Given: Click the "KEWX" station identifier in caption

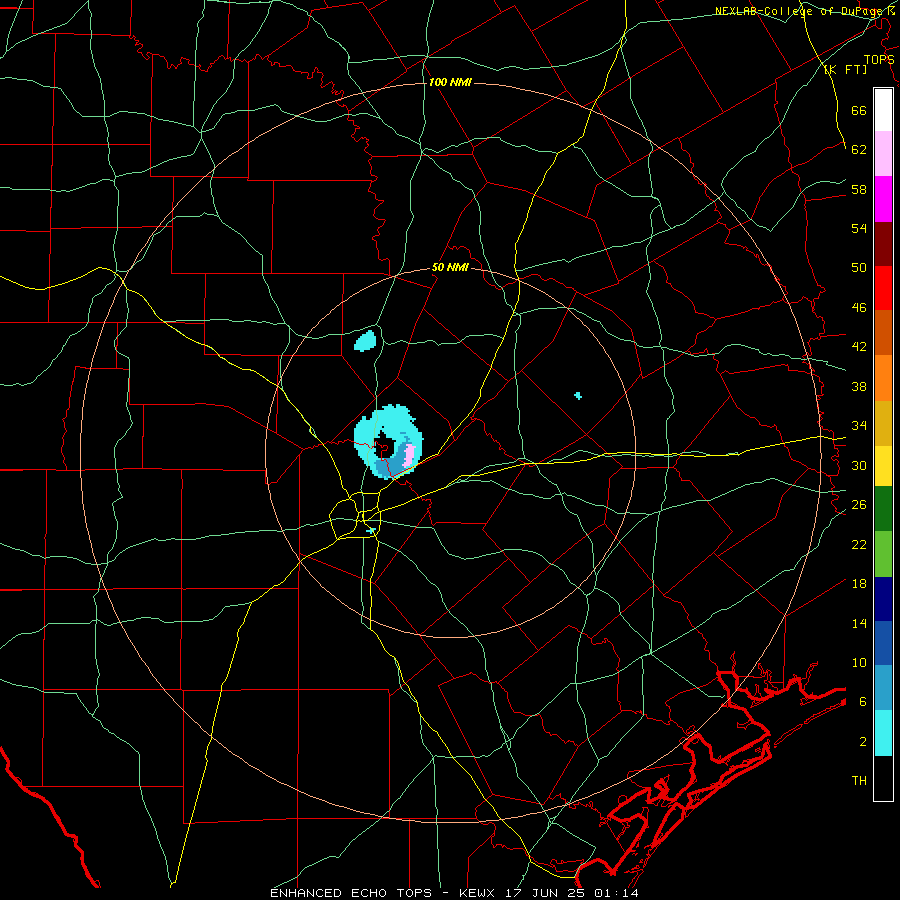Looking at the screenshot, I should [478, 893].
